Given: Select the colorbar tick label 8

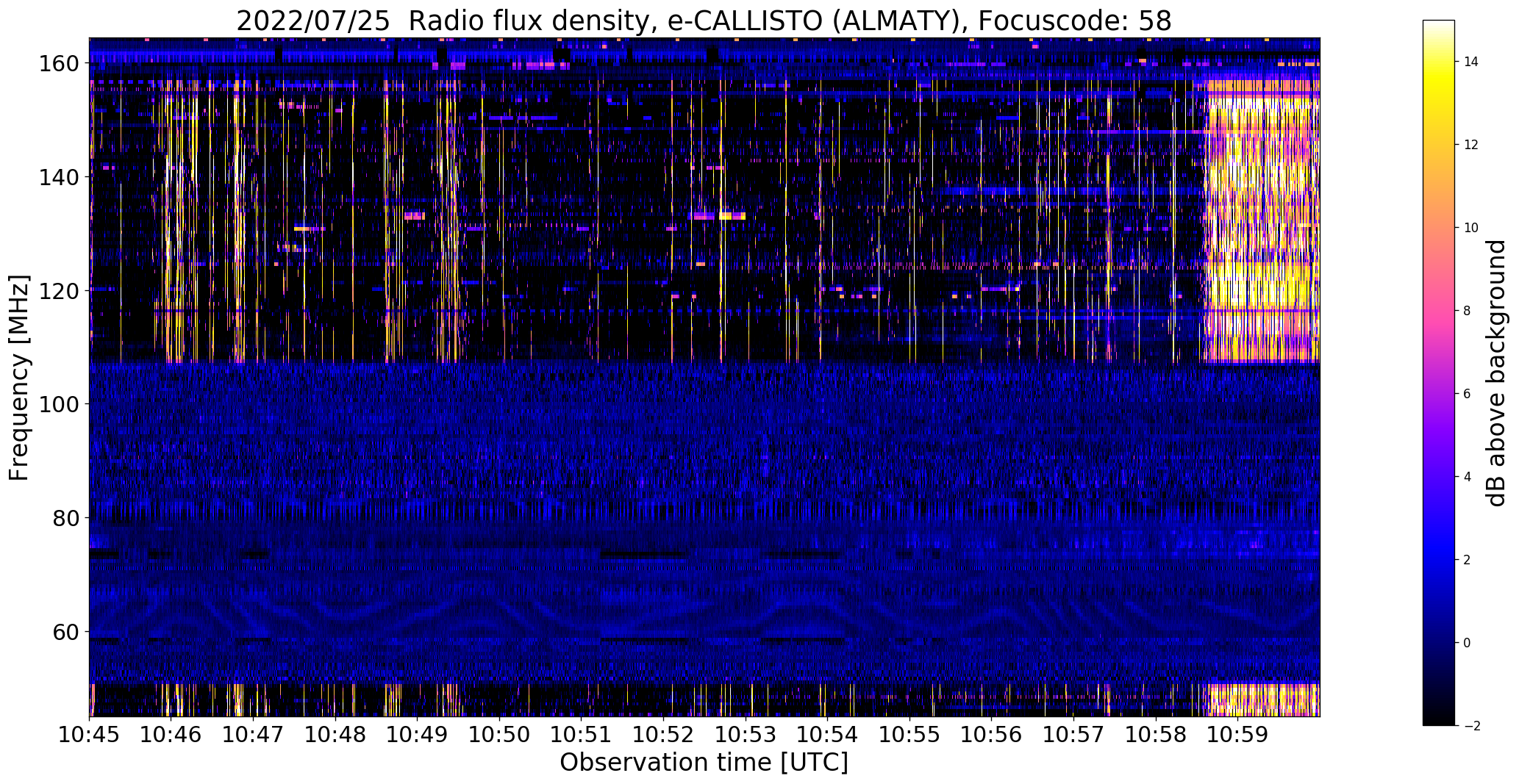Looking at the screenshot, I should [x=1468, y=311].
